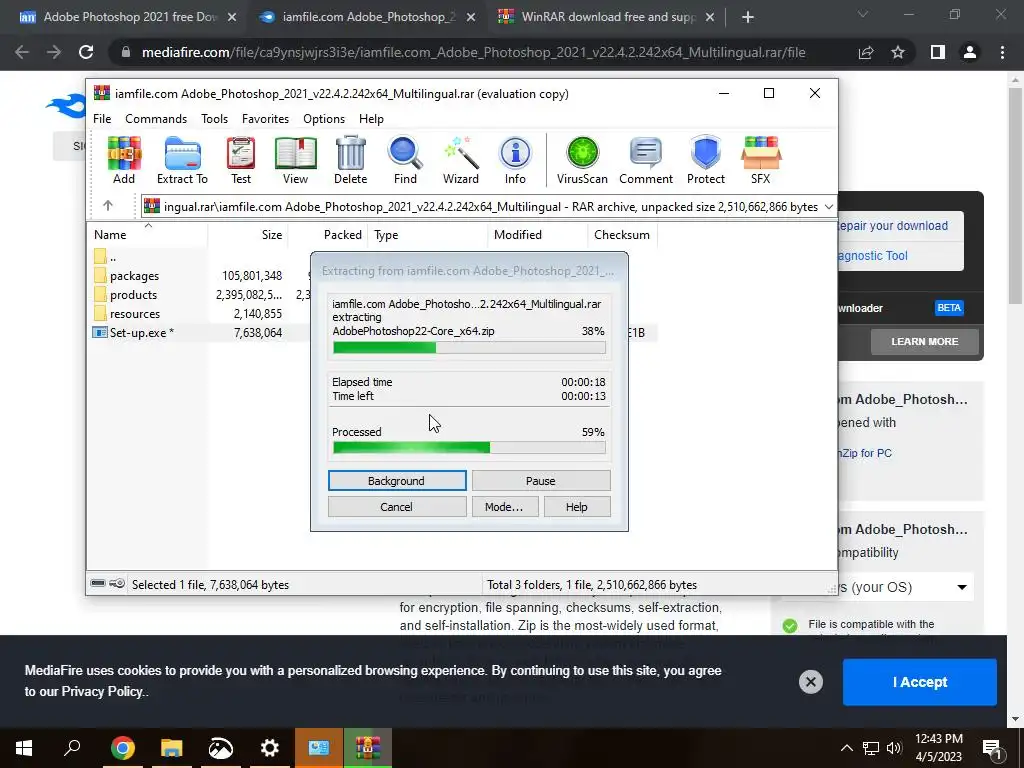This screenshot has height=768, width=1024.
Task: Click the Processed progress bar at 59%
Action: tap(469, 447)
